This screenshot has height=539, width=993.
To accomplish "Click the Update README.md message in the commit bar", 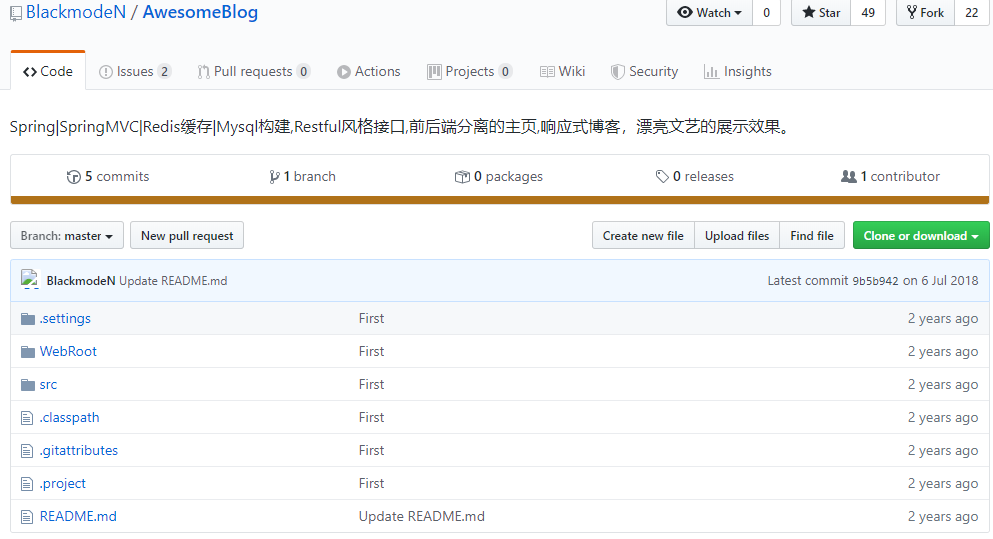I will click(x=173, y=281).
